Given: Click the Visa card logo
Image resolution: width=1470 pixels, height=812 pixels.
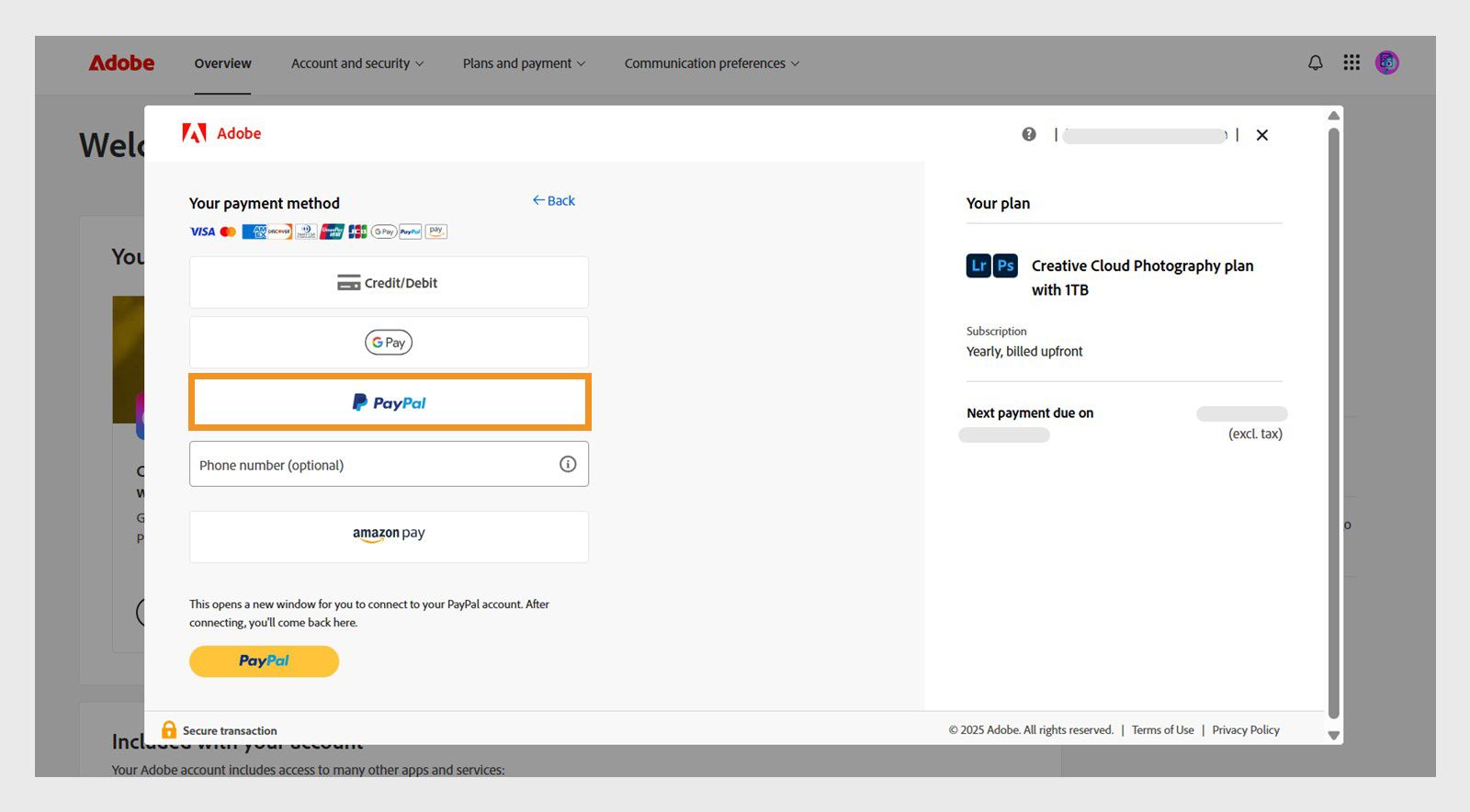Looking at the screenshot, I should pos(202,231).
